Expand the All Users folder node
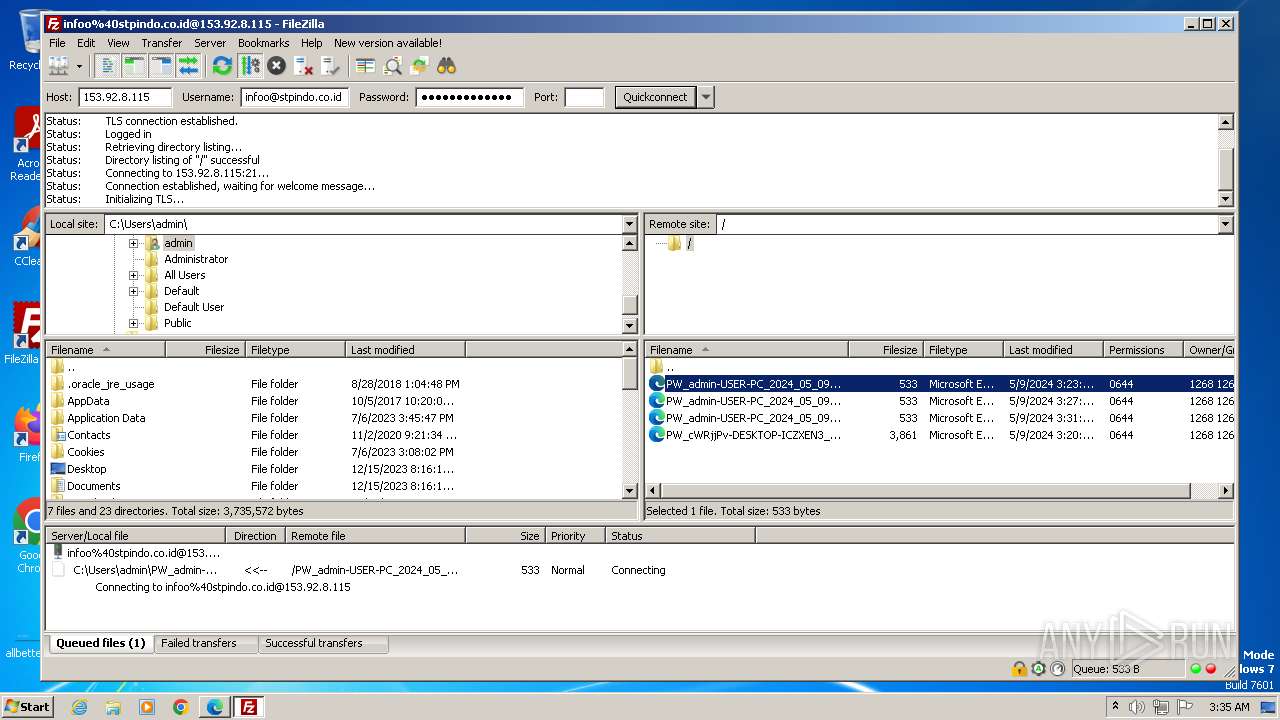This screenshot has height=720, width=1280. (133, 275)
